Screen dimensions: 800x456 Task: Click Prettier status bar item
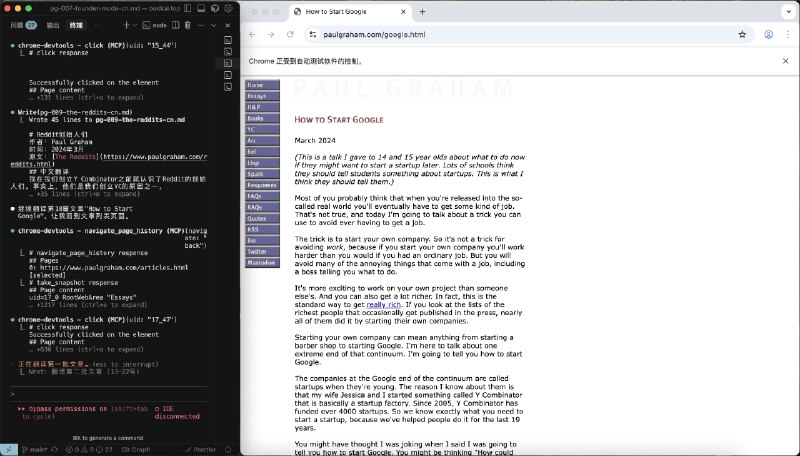201,449
